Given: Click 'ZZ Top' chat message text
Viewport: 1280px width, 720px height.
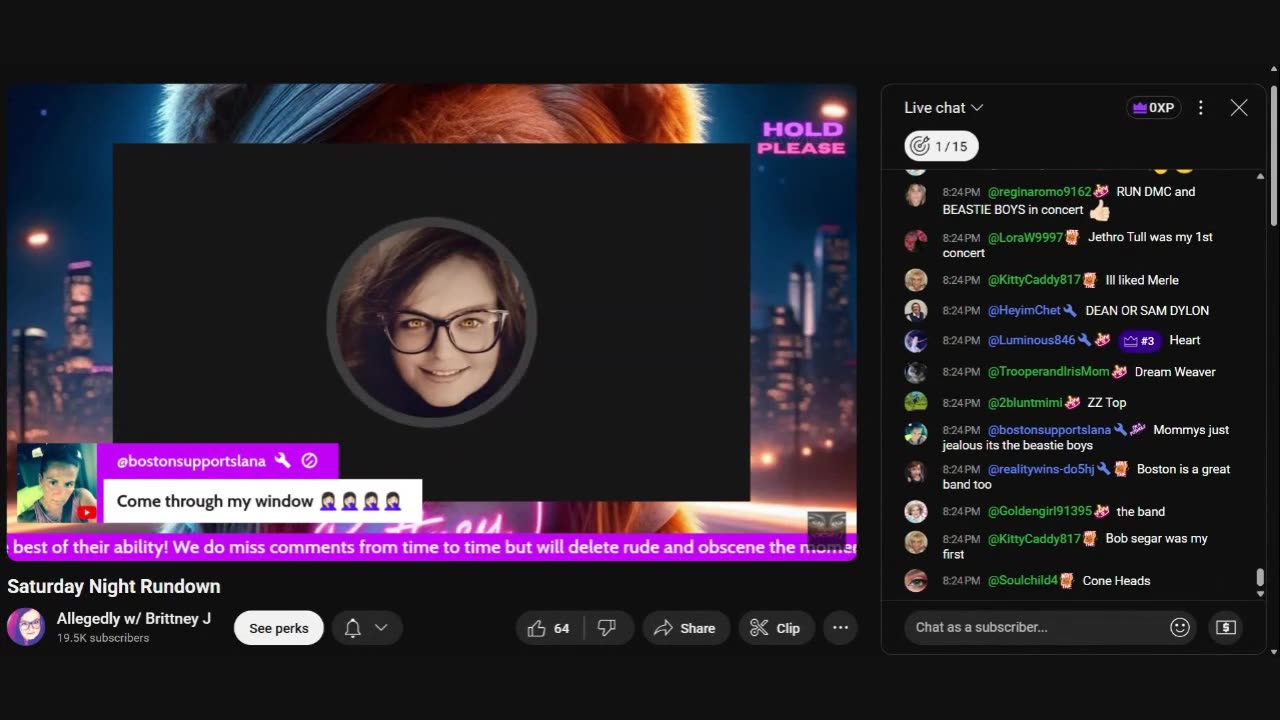Looking at the screenshot, I should click(1107, 403).
